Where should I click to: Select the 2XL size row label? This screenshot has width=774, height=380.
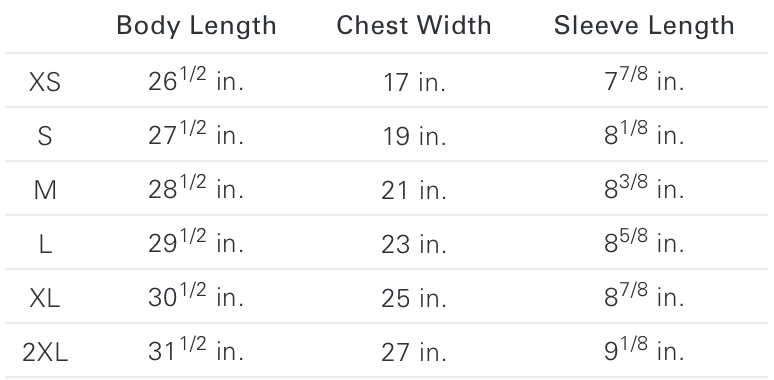click(x=45, y=352)
